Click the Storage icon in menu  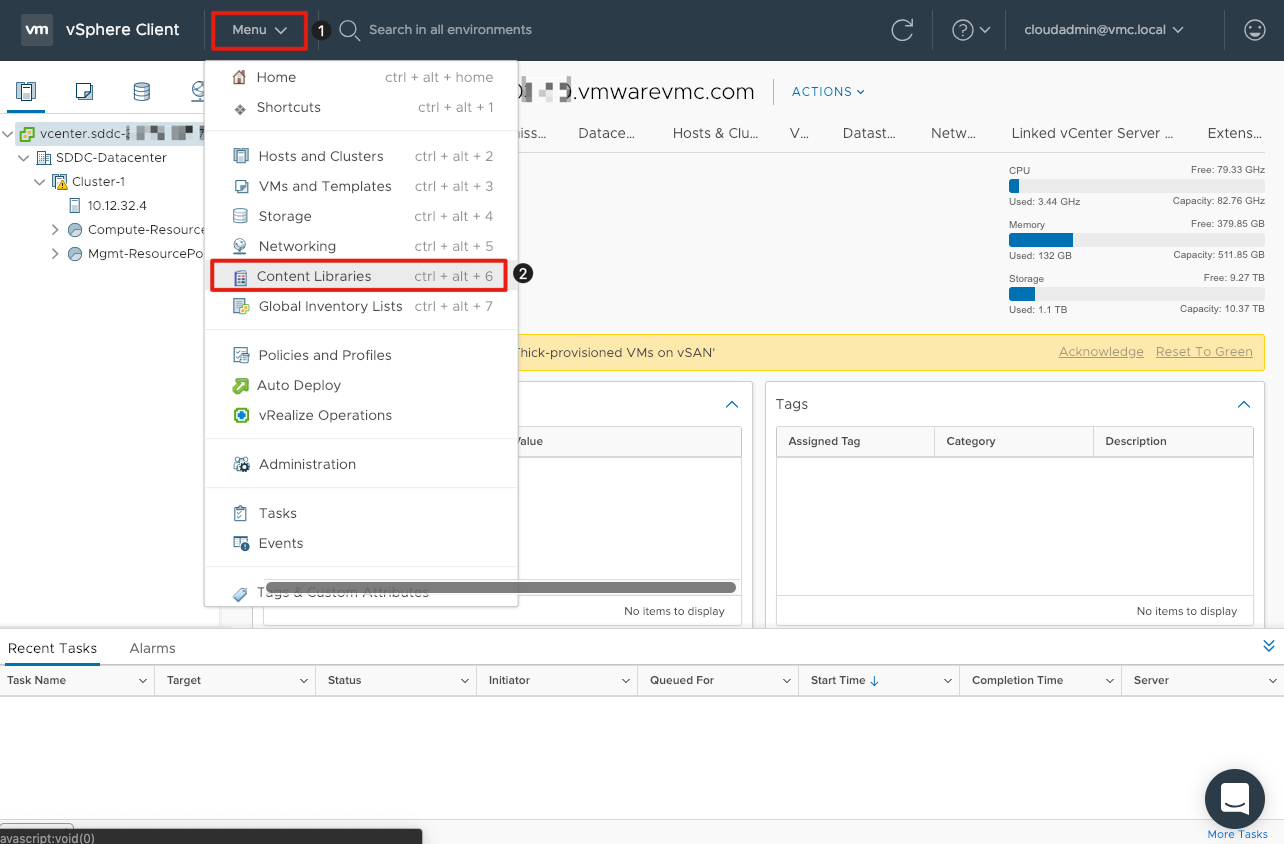pos(240,216)
